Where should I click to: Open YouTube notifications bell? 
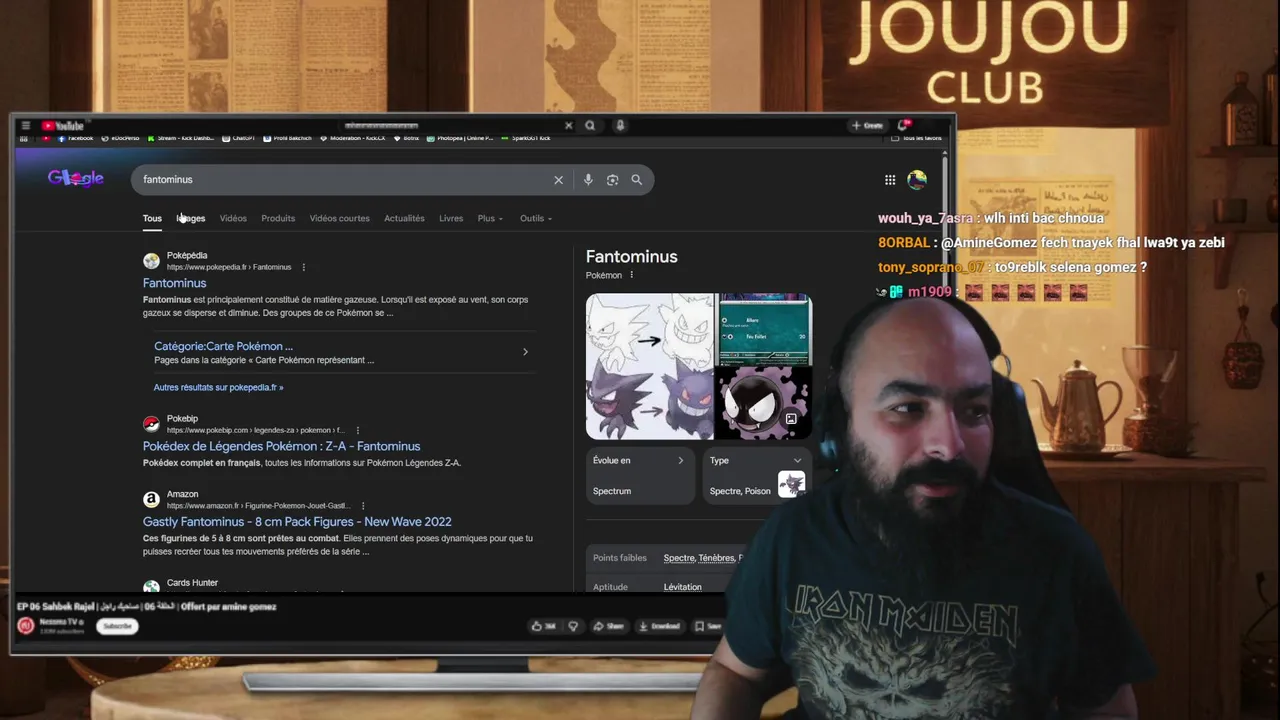(903, 125)
